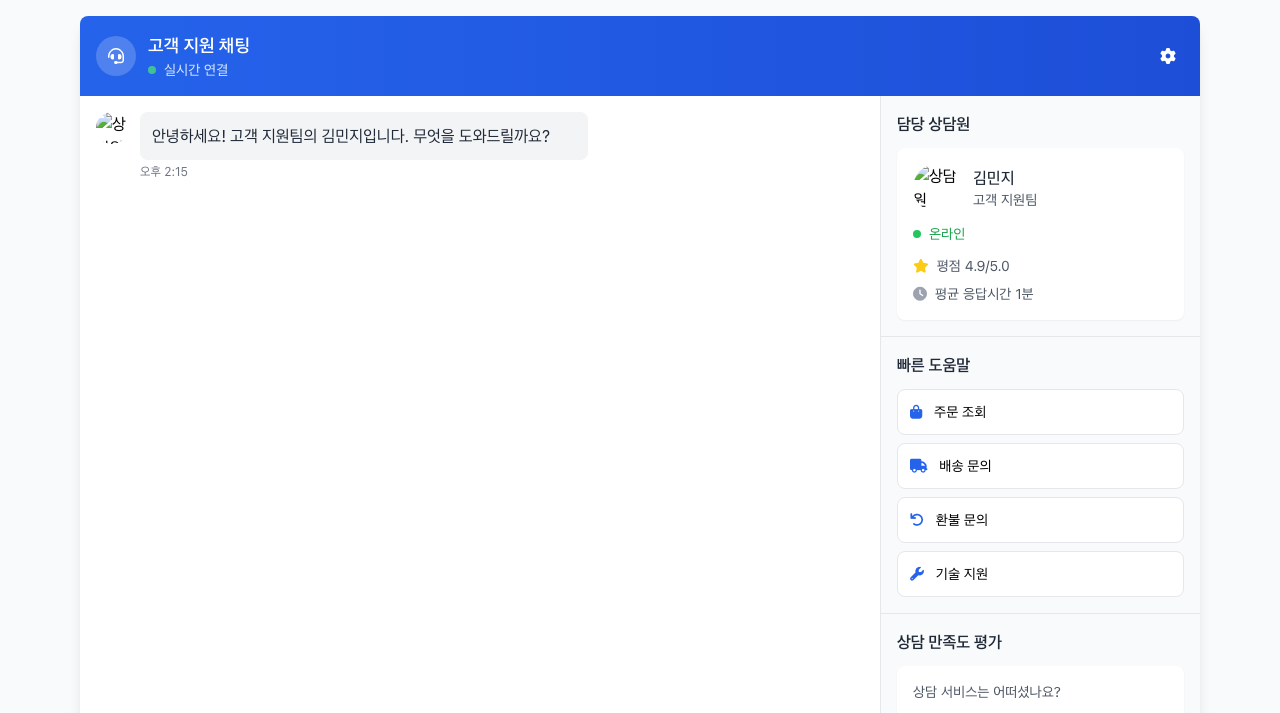
Task: Click the 온라인 status text
Action: [947, 234]
